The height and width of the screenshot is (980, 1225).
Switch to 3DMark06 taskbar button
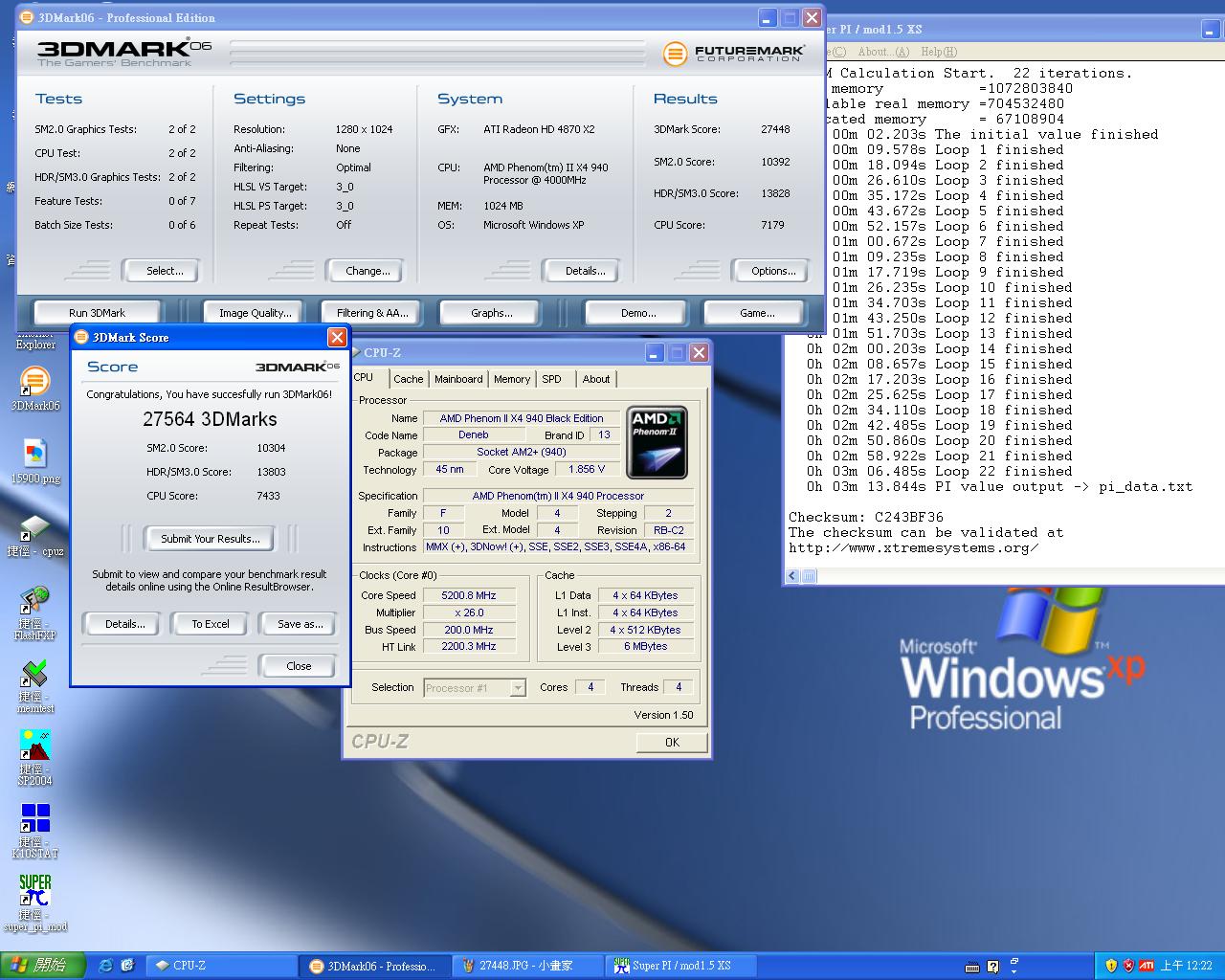click(x=373, y=966)
